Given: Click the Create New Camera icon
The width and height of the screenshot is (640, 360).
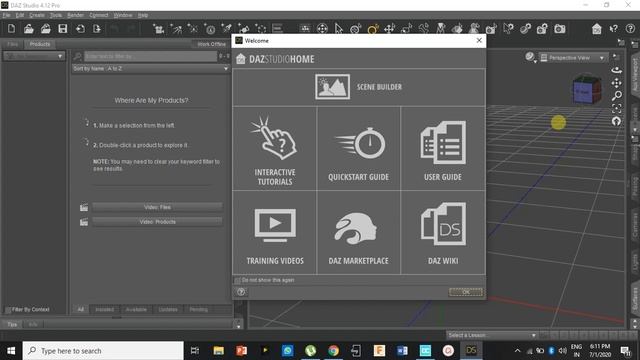Looking at the screenshot, I should (x=159, y=29).
